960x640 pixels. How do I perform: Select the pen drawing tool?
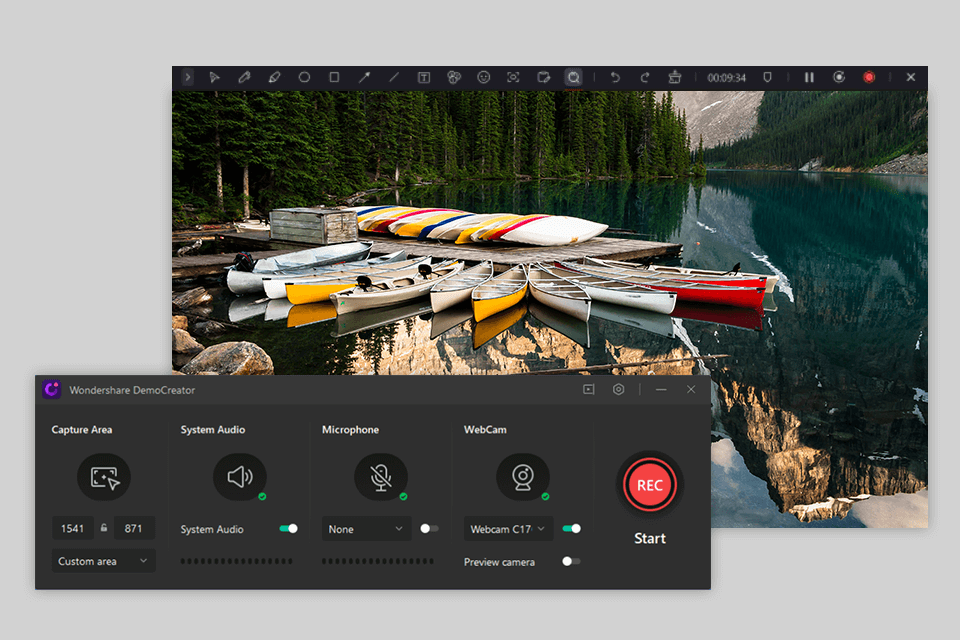[244, 78]
